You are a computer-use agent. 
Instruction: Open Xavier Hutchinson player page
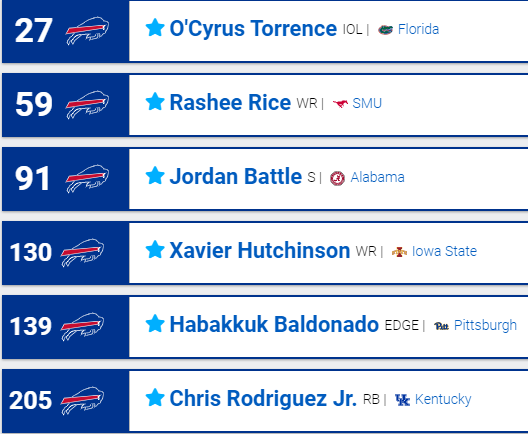260,251
